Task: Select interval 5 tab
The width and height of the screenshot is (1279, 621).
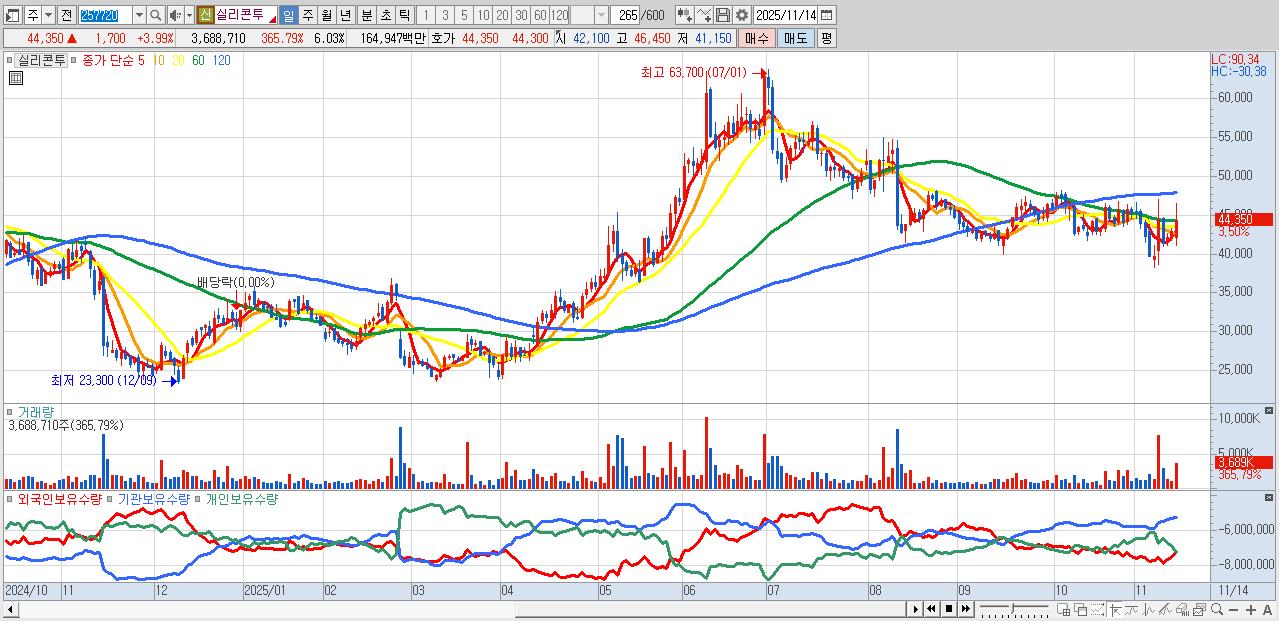Action: [x=464, y=15]
